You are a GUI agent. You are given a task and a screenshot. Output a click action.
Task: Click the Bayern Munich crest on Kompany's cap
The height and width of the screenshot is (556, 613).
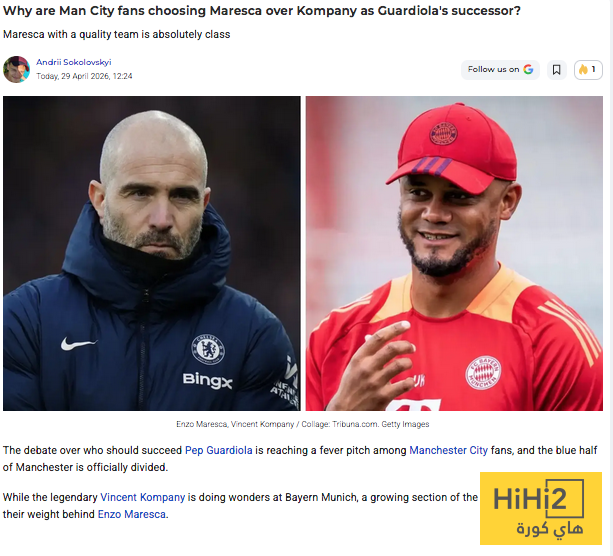tap(443, 133)
